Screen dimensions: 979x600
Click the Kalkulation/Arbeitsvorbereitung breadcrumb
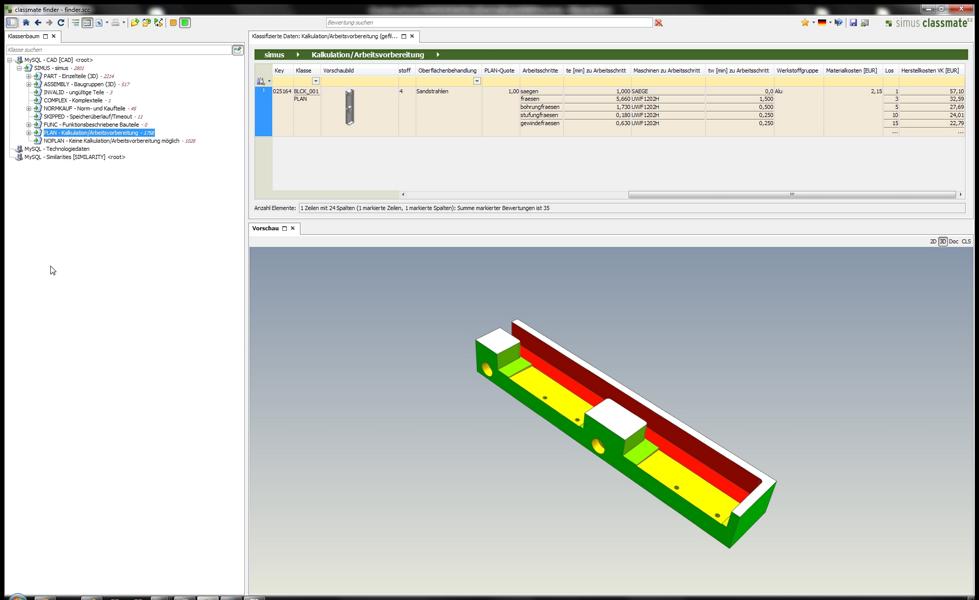tap(367, 55)
